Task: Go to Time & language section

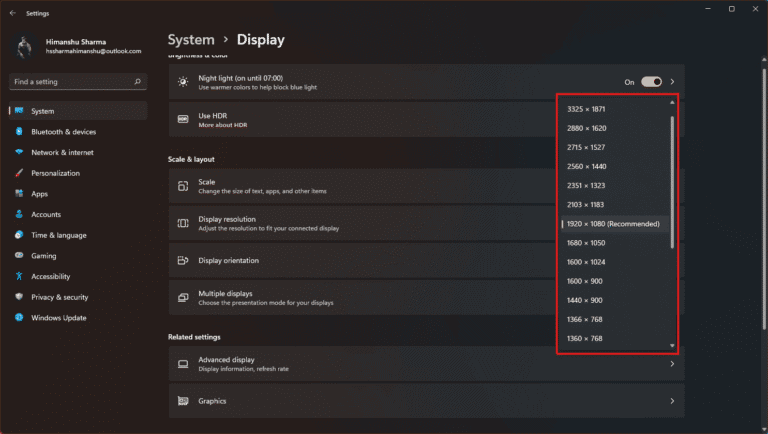Action: [x=58, y=235]
